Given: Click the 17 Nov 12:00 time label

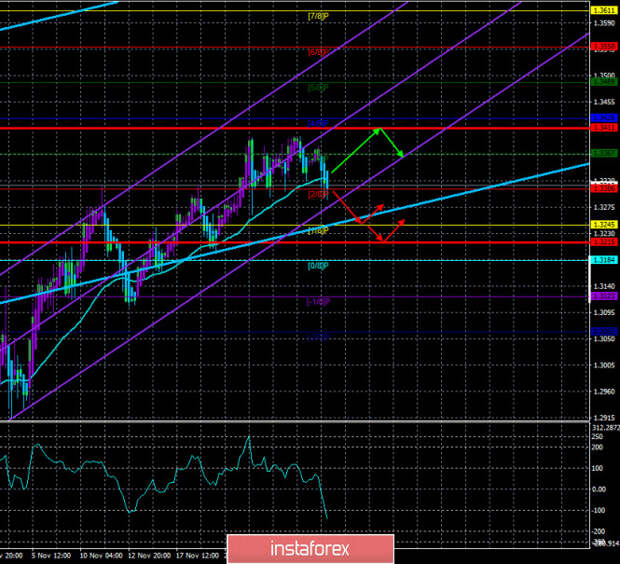Looking at the screenshot, I should (x=197, y=556).
